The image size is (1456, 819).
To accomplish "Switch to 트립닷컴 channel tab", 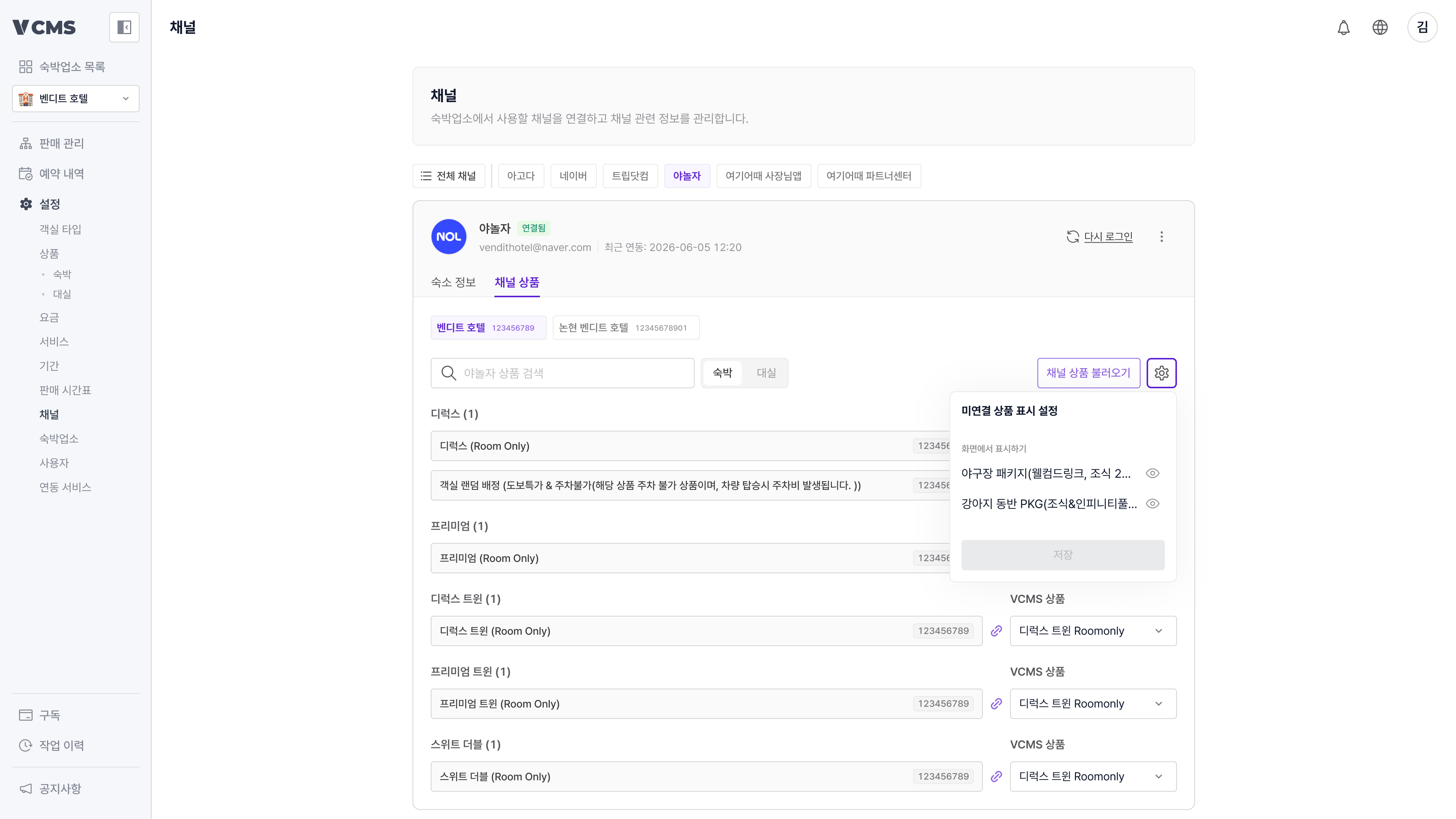I will tap(630, 176).
